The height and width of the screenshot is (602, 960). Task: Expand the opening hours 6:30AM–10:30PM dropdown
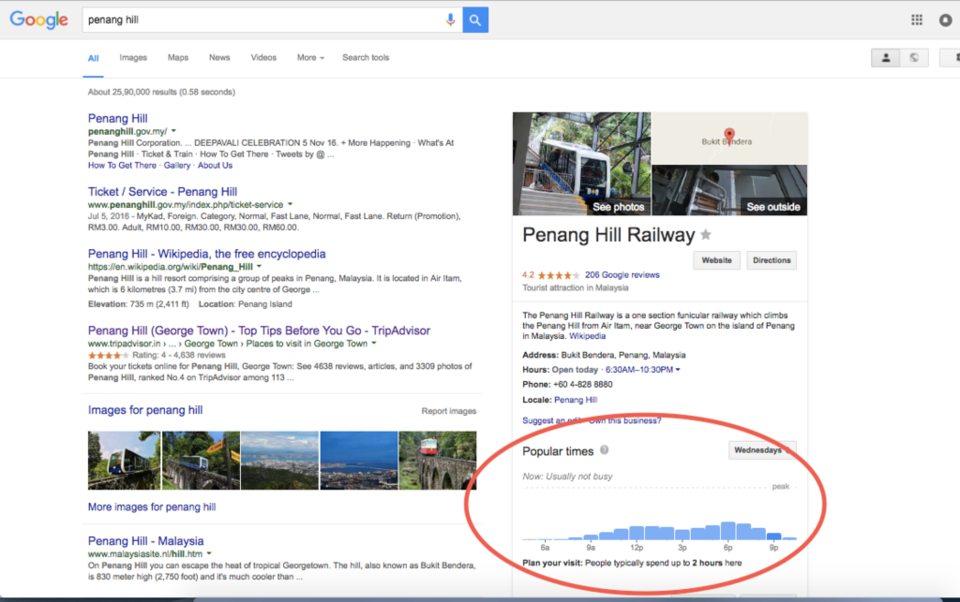[x=643, y=370]
